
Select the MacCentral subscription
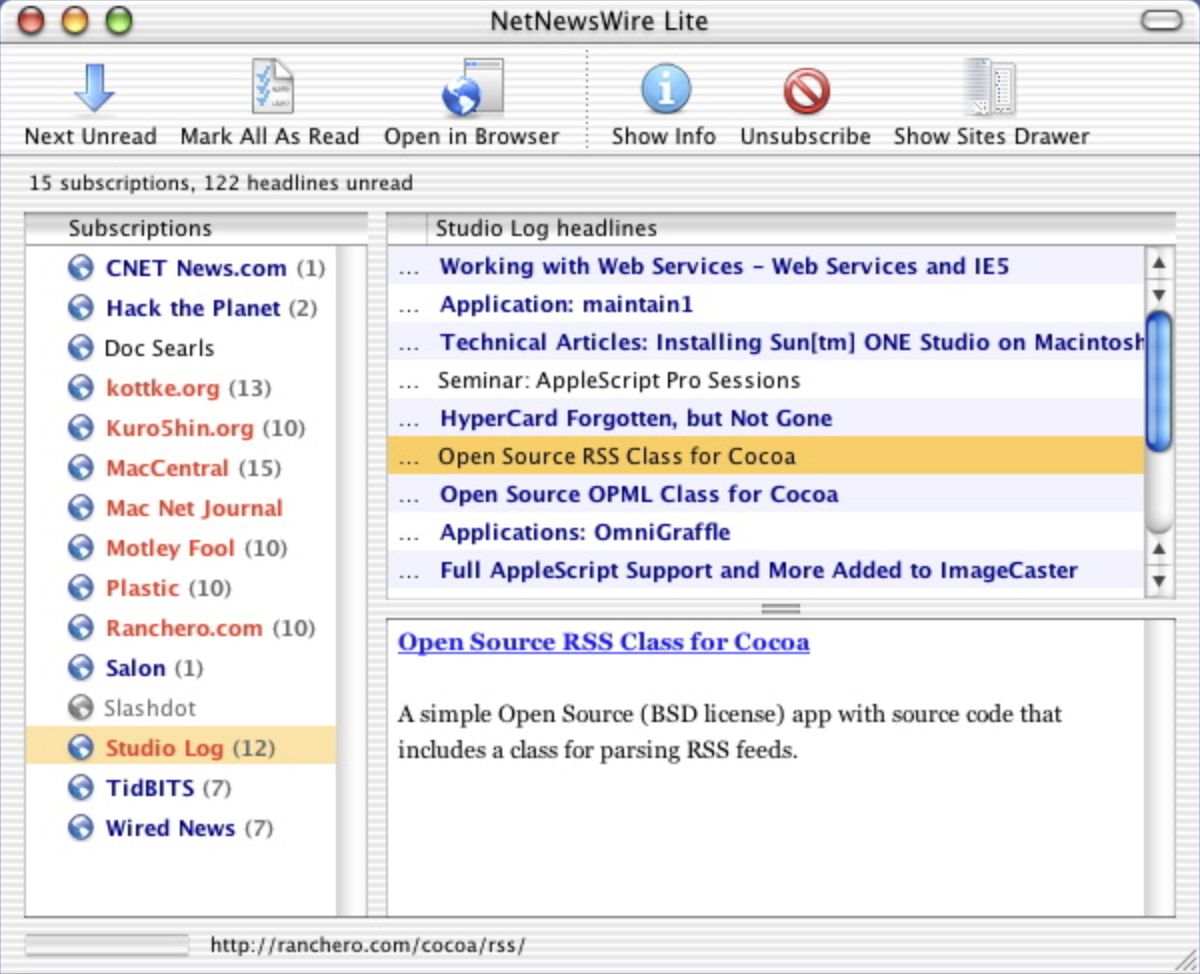pos(182,468)
